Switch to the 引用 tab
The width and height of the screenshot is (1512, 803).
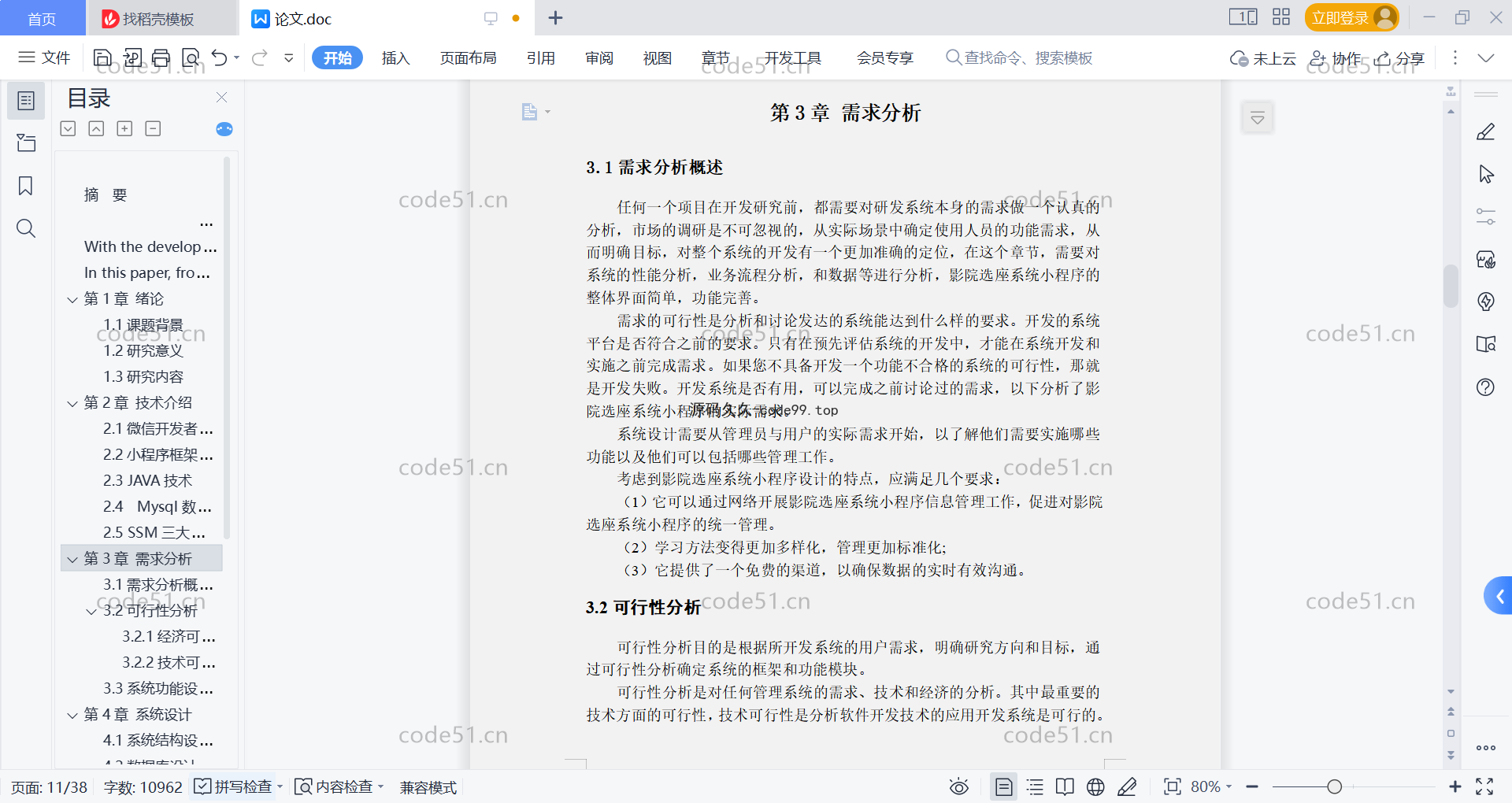pyautogui.click(x=541, y=57)
